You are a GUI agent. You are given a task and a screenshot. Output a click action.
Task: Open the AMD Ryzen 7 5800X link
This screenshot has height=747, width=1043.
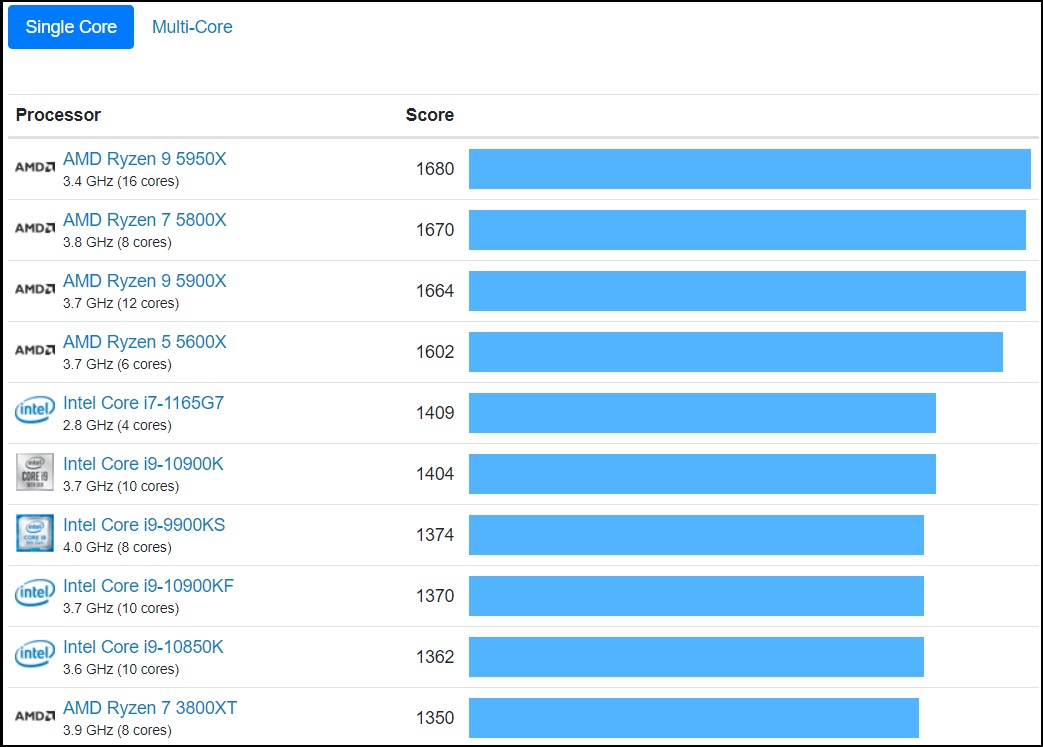point(144,220)
